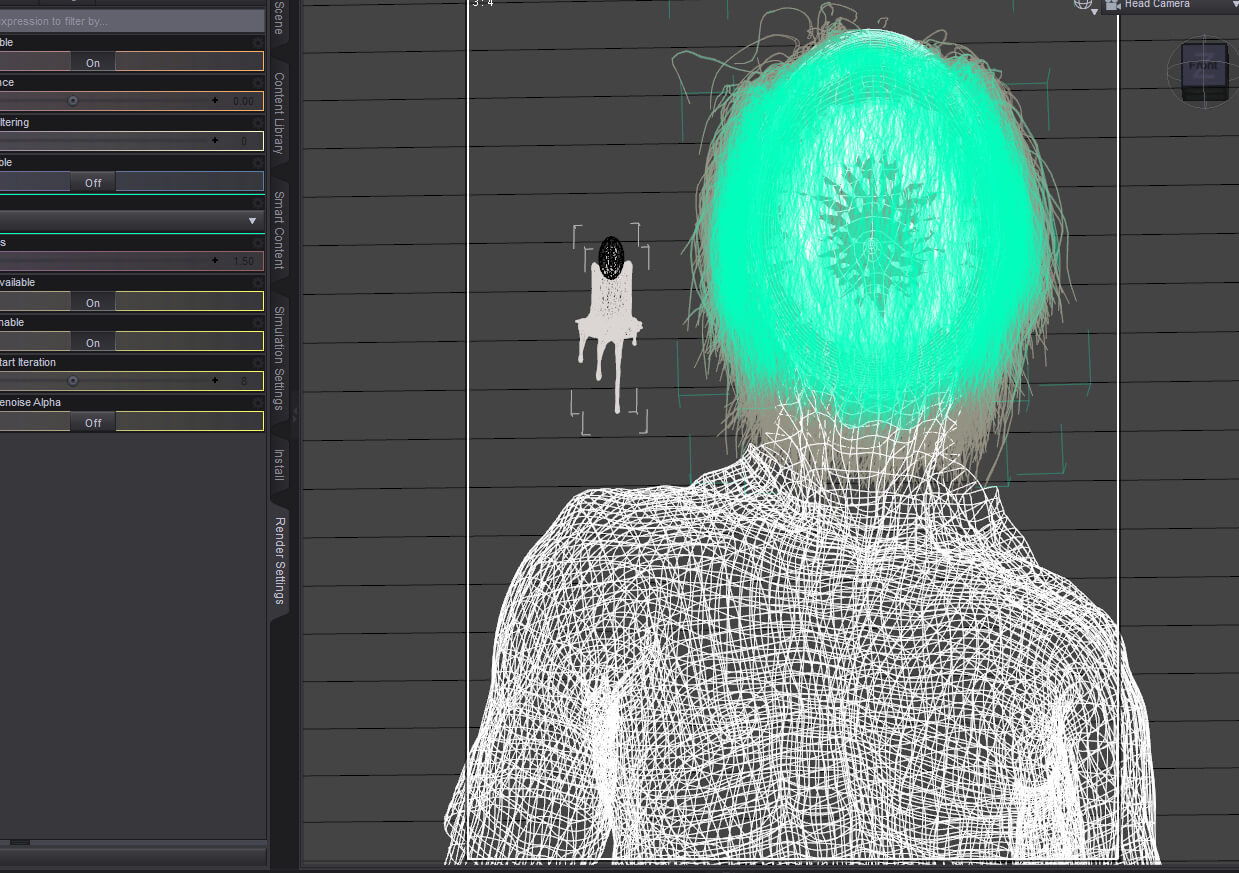
Task: Switch to the Scene side tab
Action: point(279,20)
